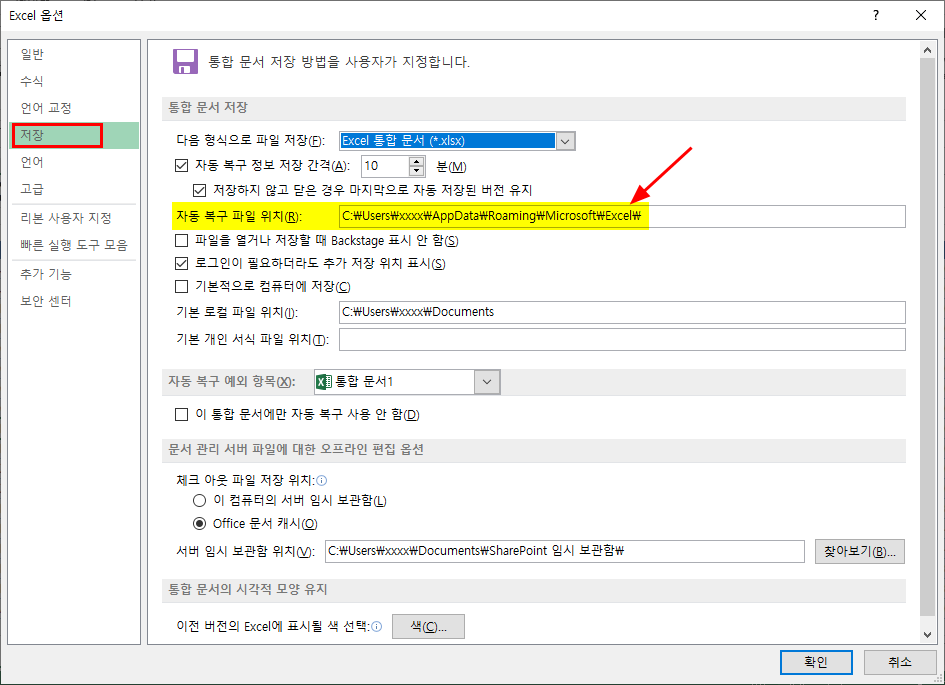Increase auto-recover interval with up arrow
The height and width of the screenshot is (685, 945).
416,161
